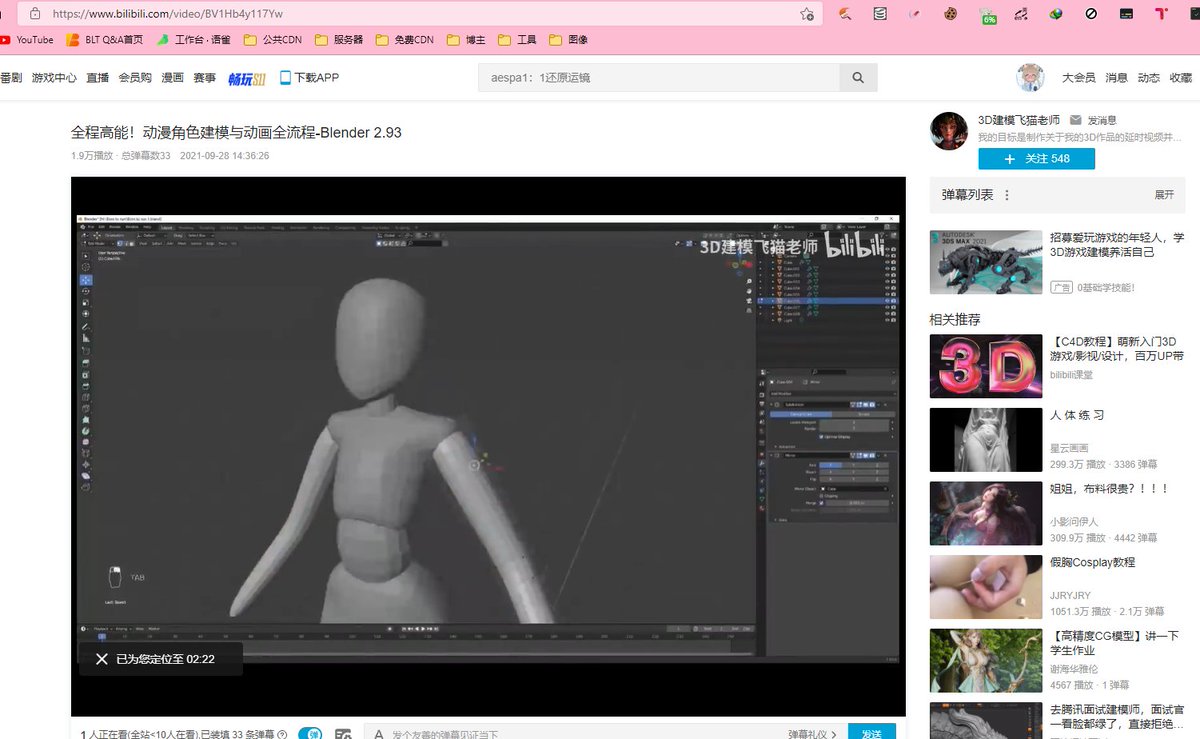1200x739 pixels.
Task: Open the 3DS MAX ad thumbnail
Action: (x=986, y=261)
